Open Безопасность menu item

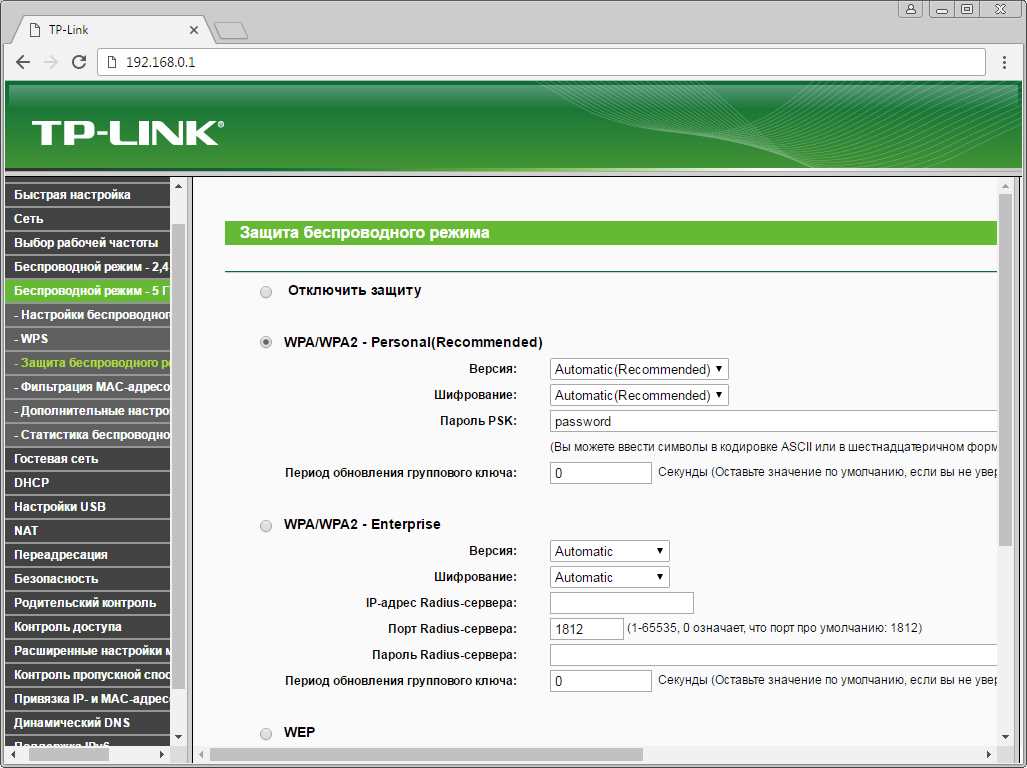(x=87, y=579)
